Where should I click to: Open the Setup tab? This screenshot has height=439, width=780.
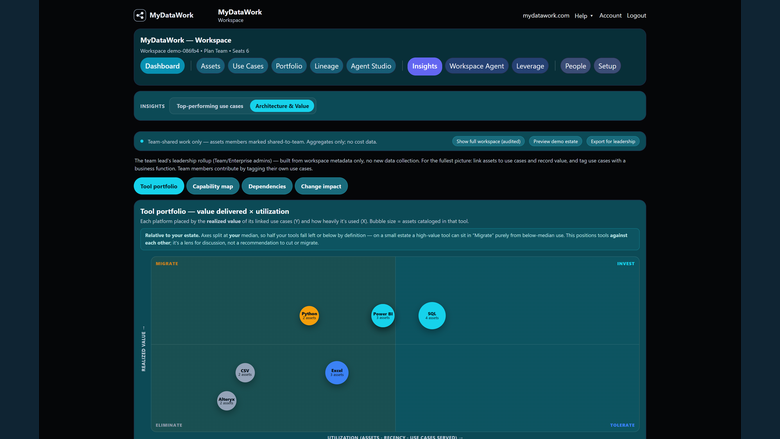click(x=607, y=66)
